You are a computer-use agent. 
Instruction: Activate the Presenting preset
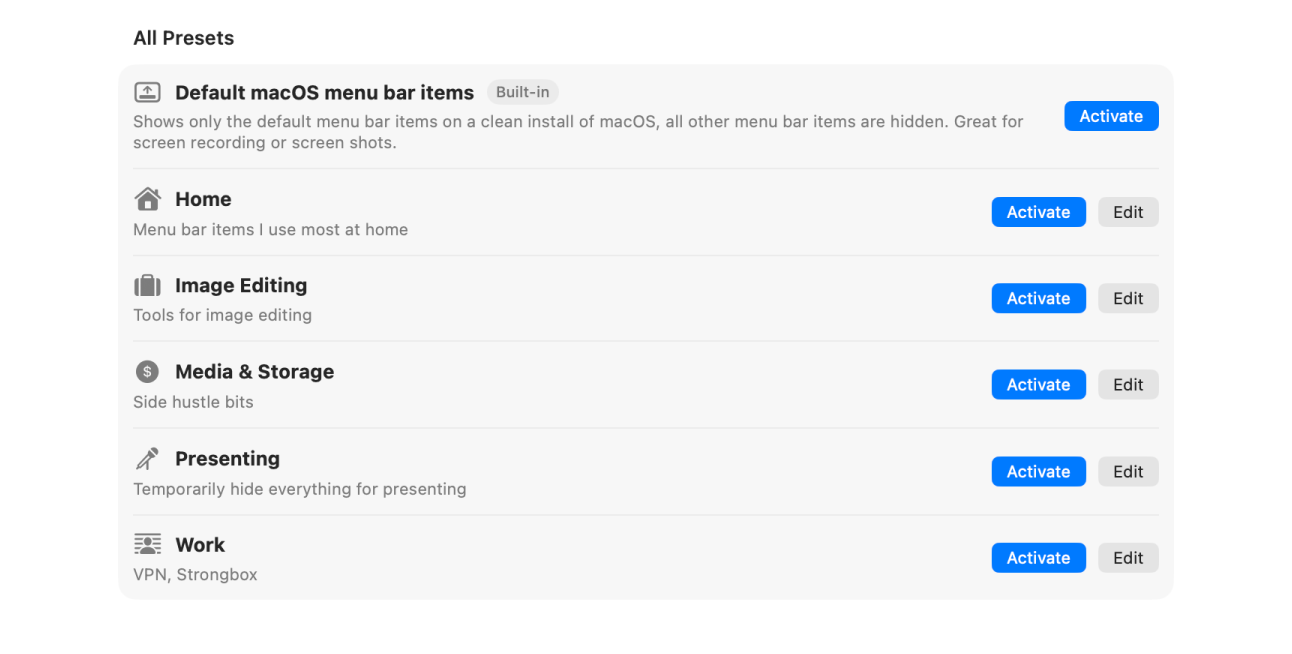click(1038, 472)
